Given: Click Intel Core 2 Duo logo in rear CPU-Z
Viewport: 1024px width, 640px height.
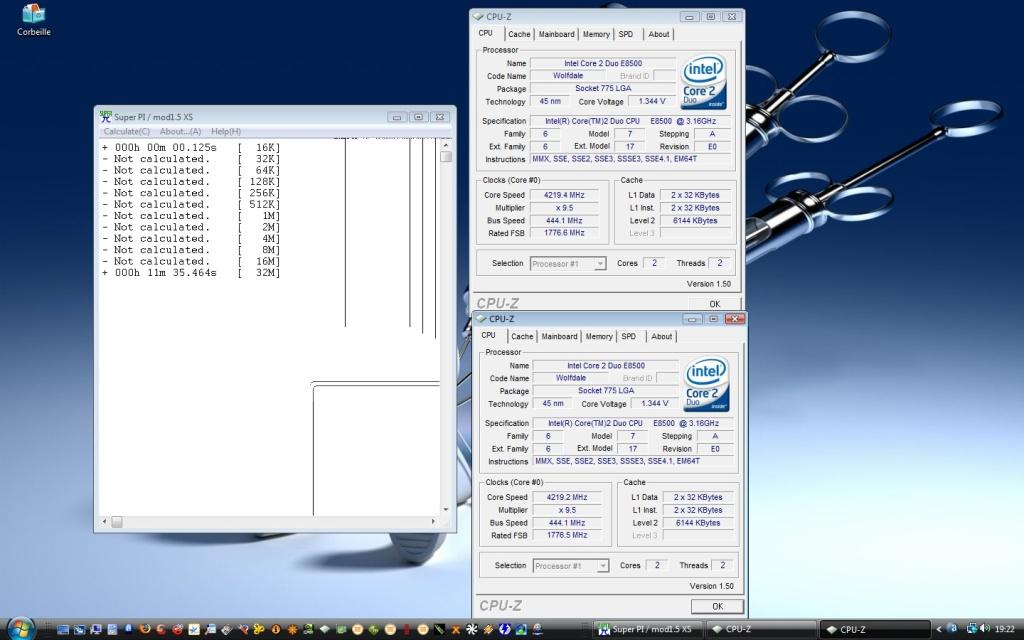Looking at the screenshot, I should pyautogui.click(x=703, y=82).
